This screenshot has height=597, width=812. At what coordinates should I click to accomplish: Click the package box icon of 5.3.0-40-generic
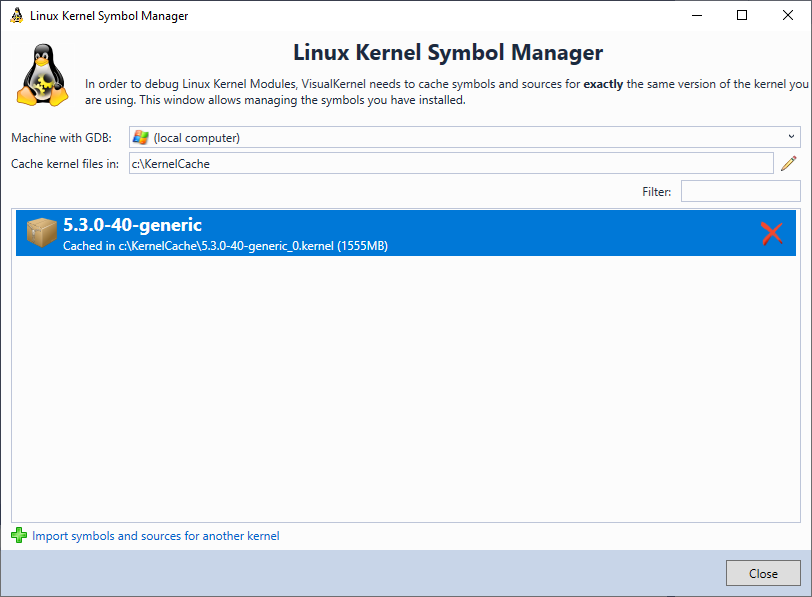41,232
